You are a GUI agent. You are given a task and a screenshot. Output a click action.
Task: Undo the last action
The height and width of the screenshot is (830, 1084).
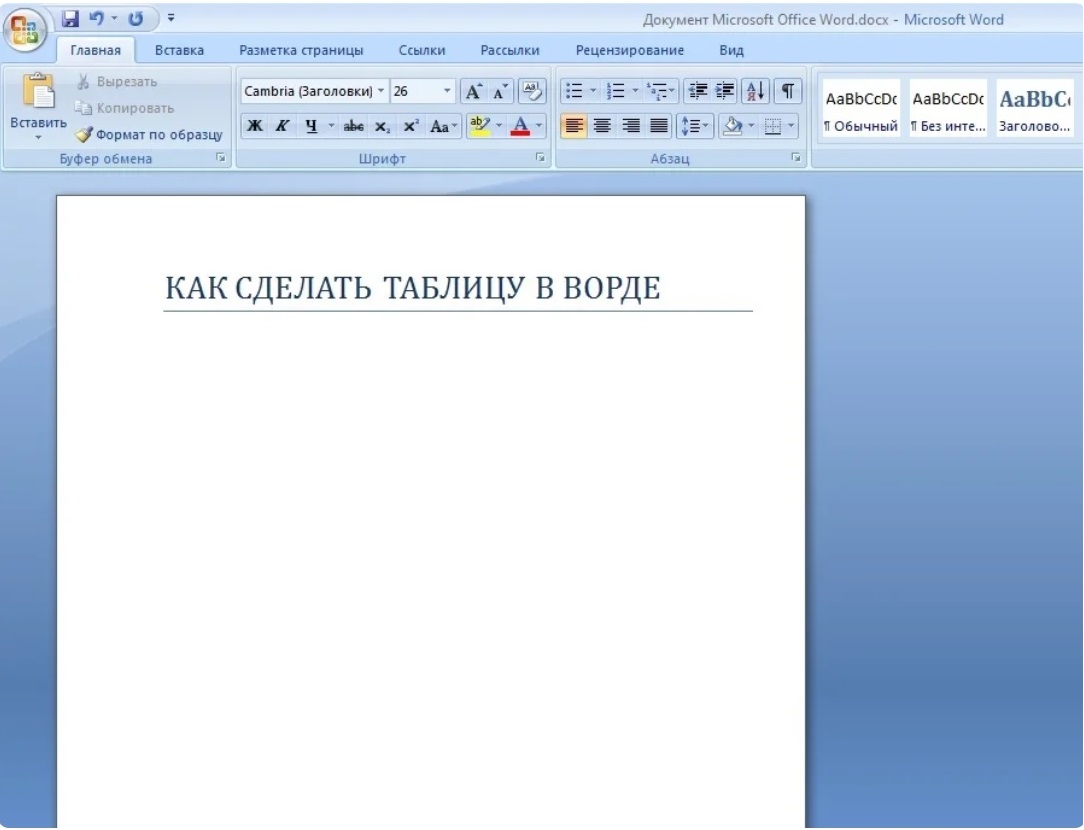(x=96, y=19)
